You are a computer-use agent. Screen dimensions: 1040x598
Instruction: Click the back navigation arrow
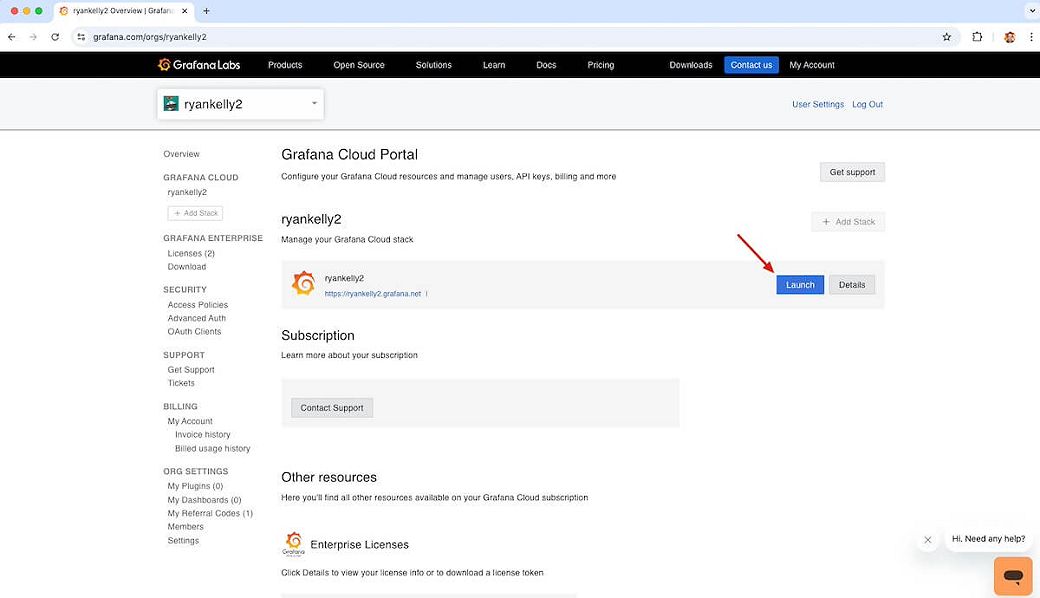(x=11, y=35)
